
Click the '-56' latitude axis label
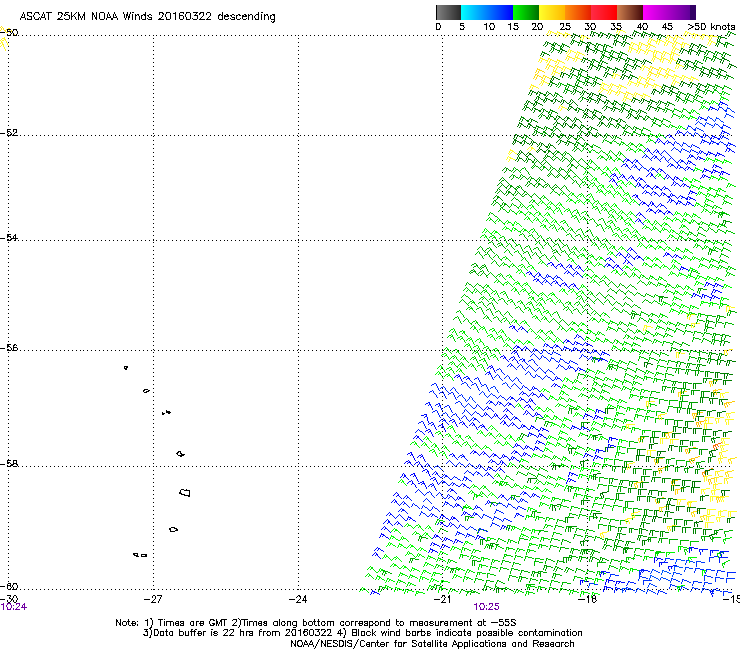click(x=9, y=348)
